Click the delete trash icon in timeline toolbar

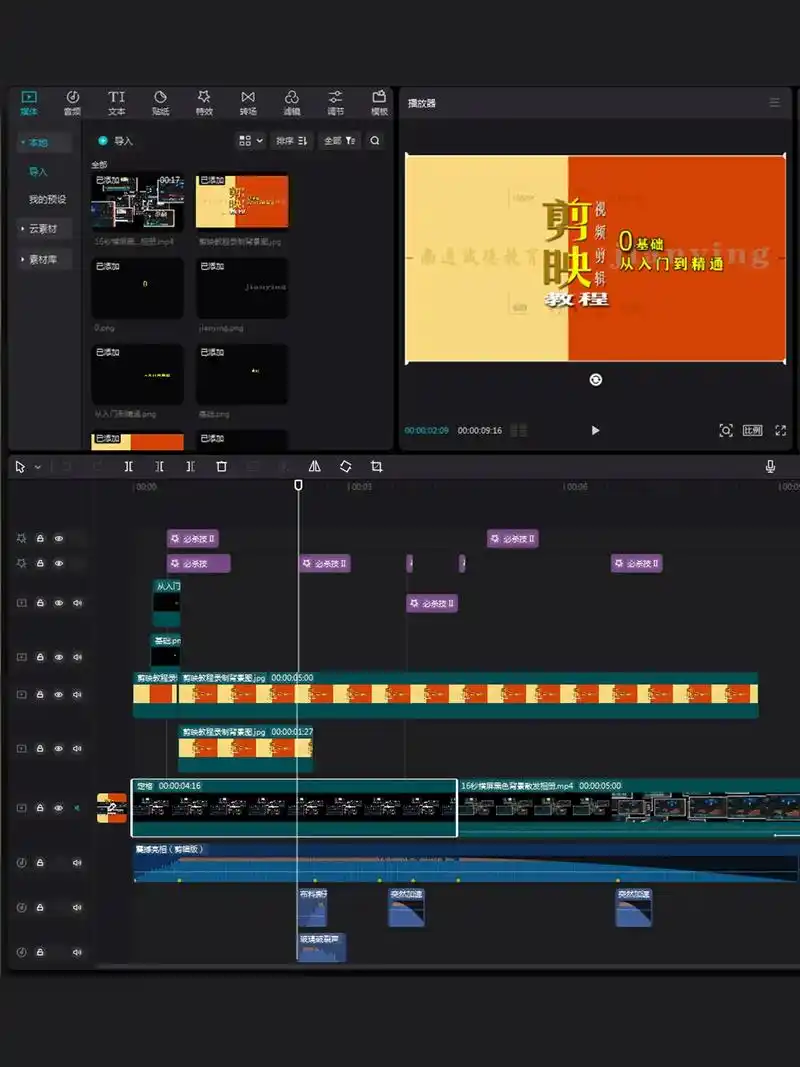(222, 467)
